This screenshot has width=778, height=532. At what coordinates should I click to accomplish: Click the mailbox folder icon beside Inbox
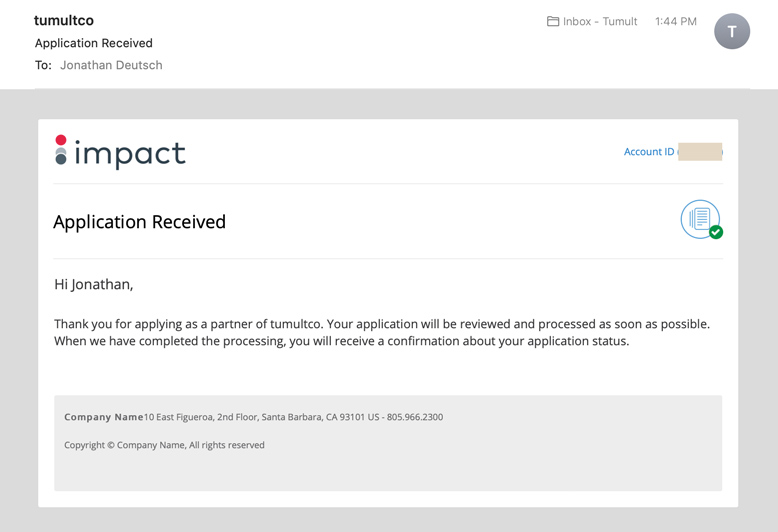coord(553,21)
